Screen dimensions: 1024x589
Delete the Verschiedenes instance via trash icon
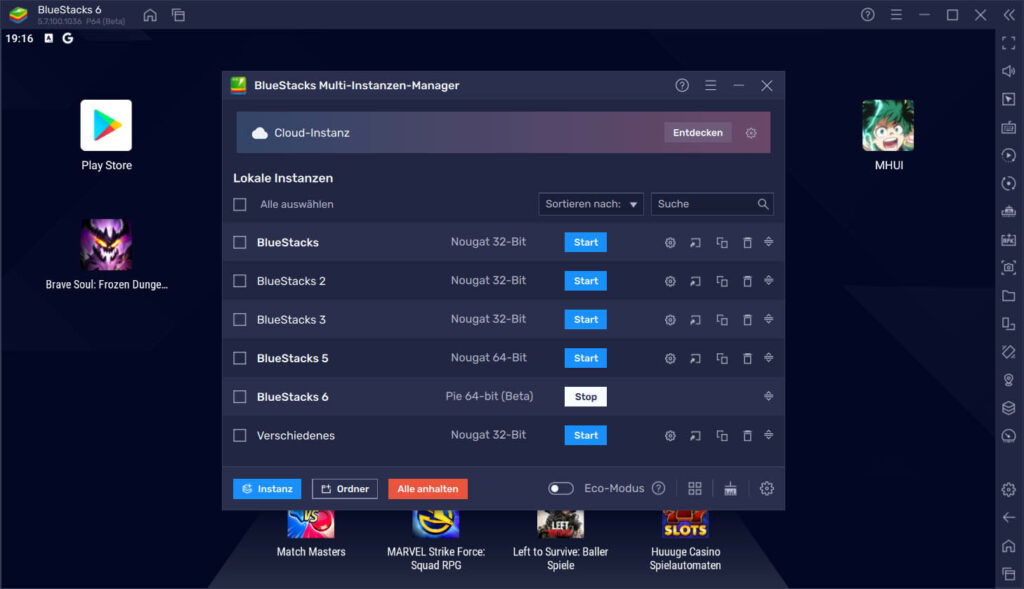pos(747,435)
